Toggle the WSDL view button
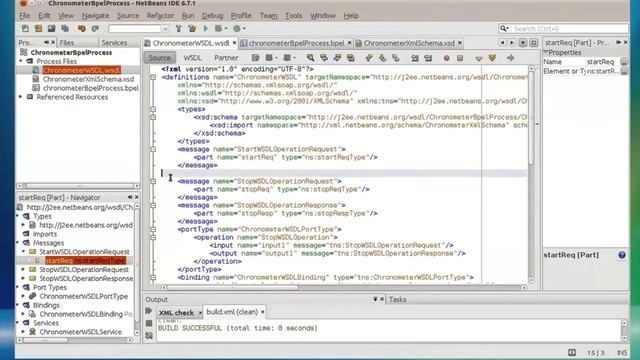640x360 pixels. pos(193,58)
